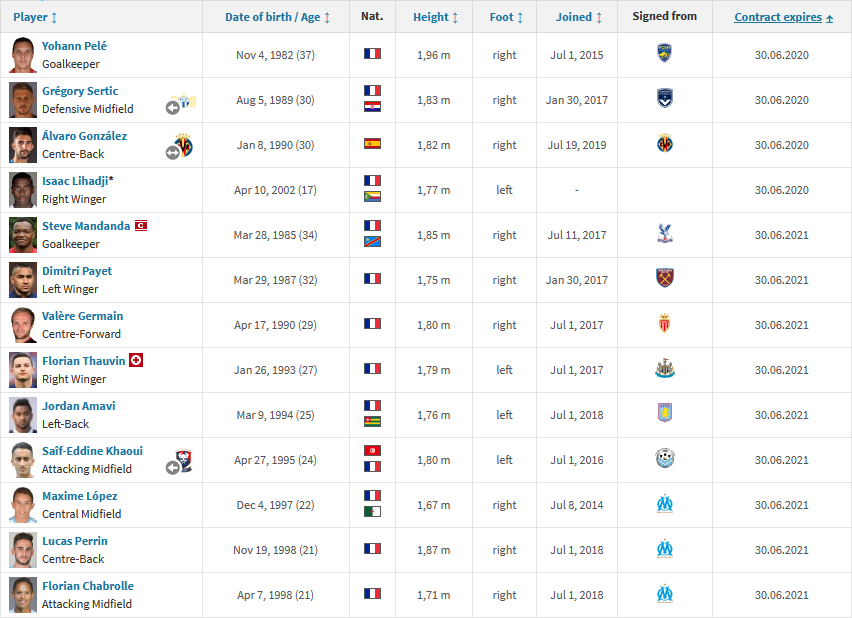Click the West Ham crest beside Dimitri Payet
Image resolution: width=852 pixels, height=618 pixels.
[665, 278]
